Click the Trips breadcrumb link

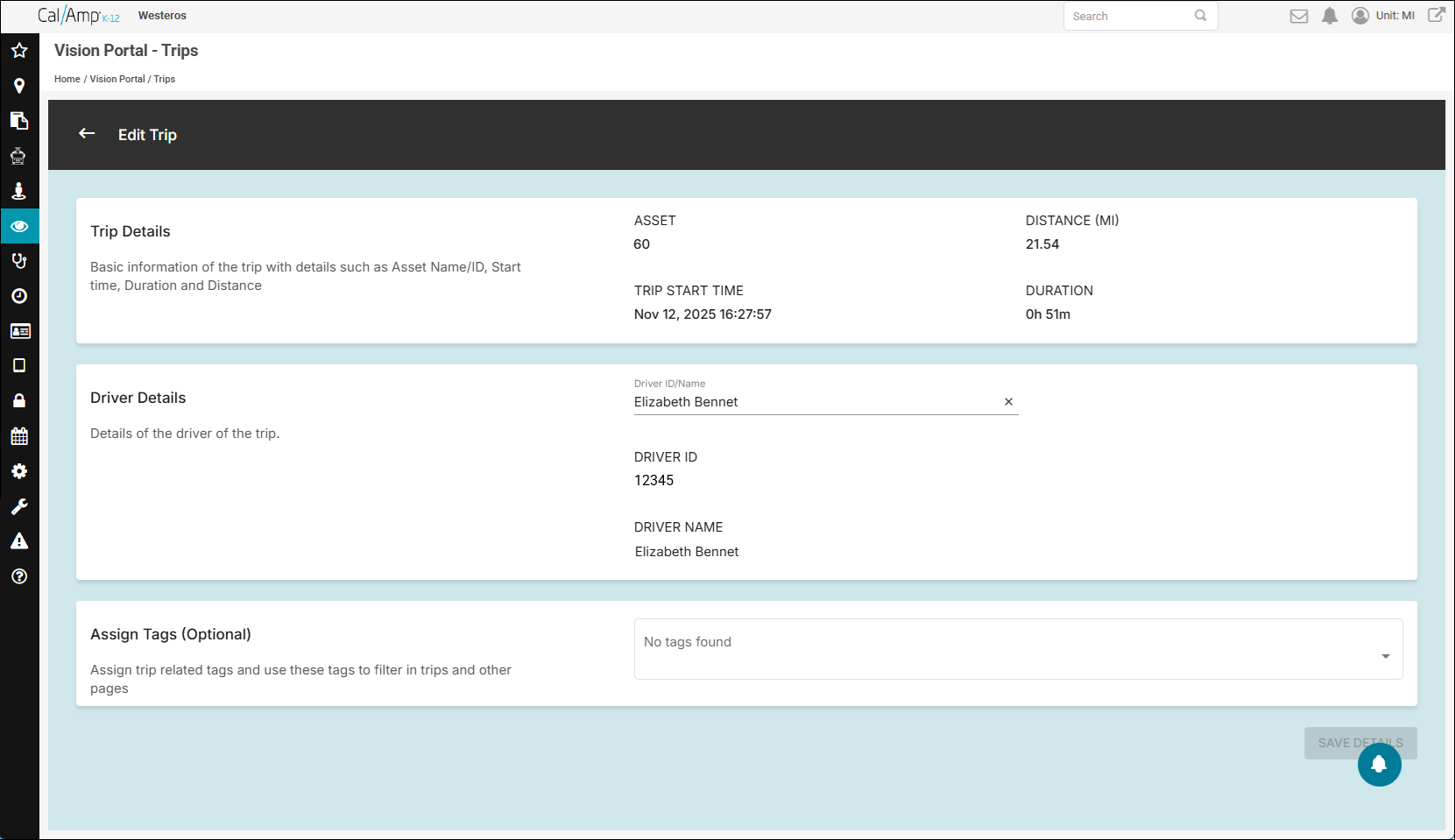pyautogui.click(x=165, y=79)
